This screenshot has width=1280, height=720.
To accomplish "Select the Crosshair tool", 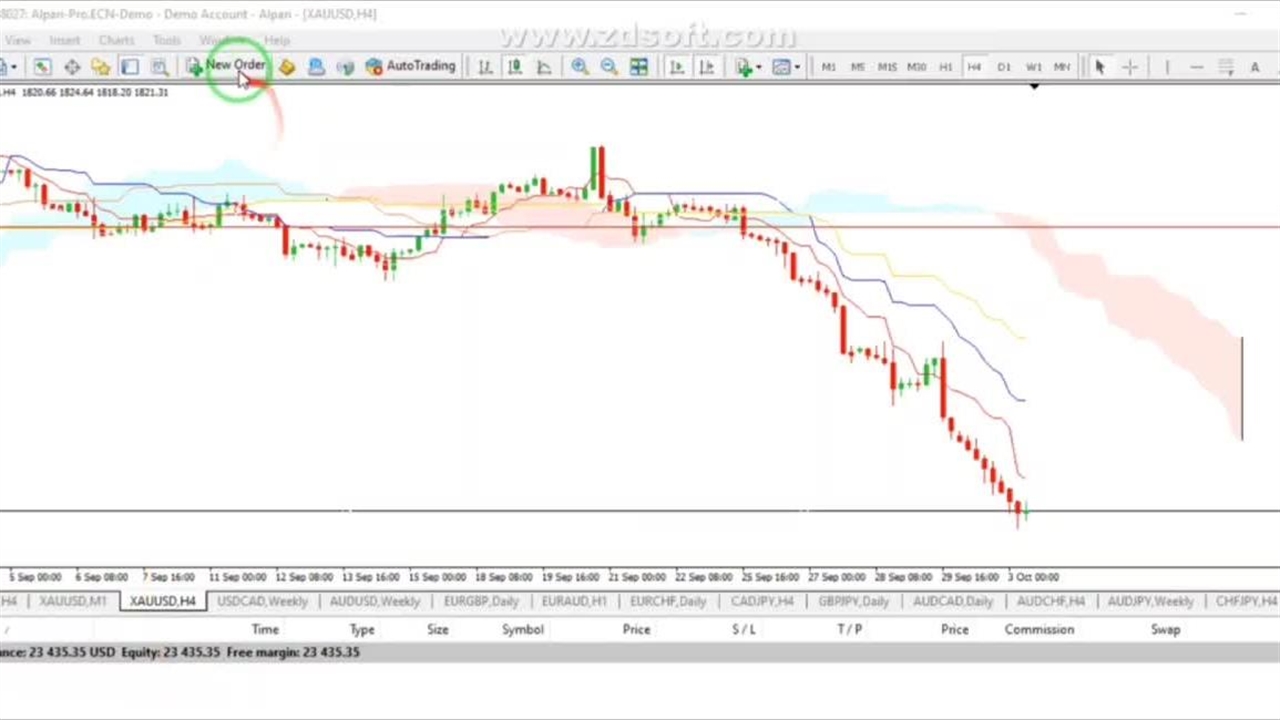I will coord(1130,67).
